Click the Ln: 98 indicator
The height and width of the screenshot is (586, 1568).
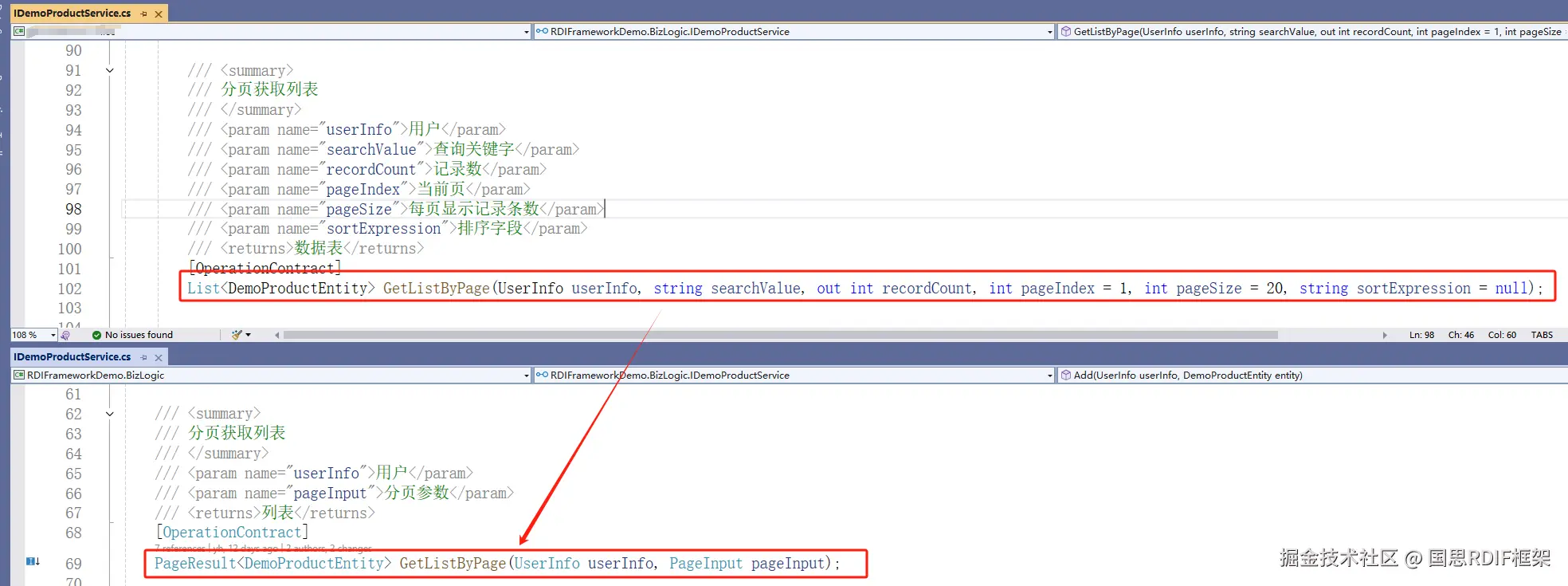1421,335
